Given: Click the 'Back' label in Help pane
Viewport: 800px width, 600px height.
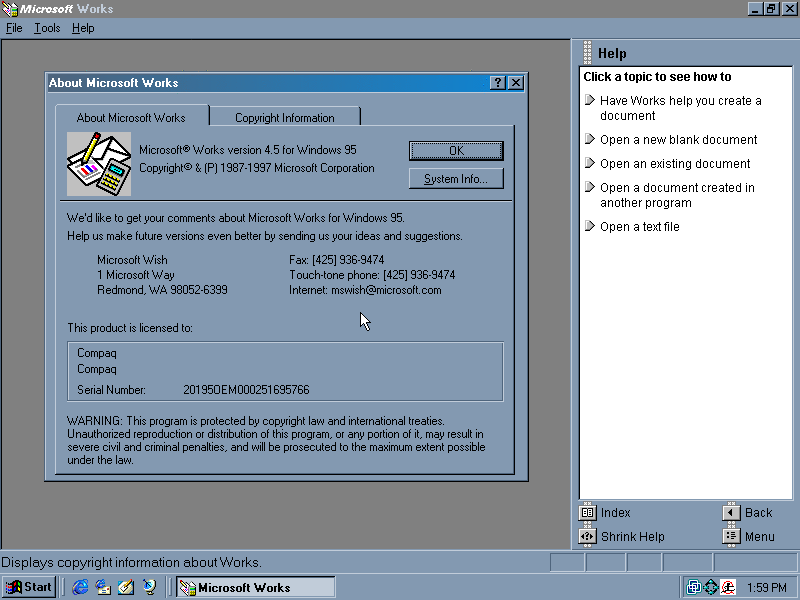Looking at the screenshot, I should pos(759,512).
